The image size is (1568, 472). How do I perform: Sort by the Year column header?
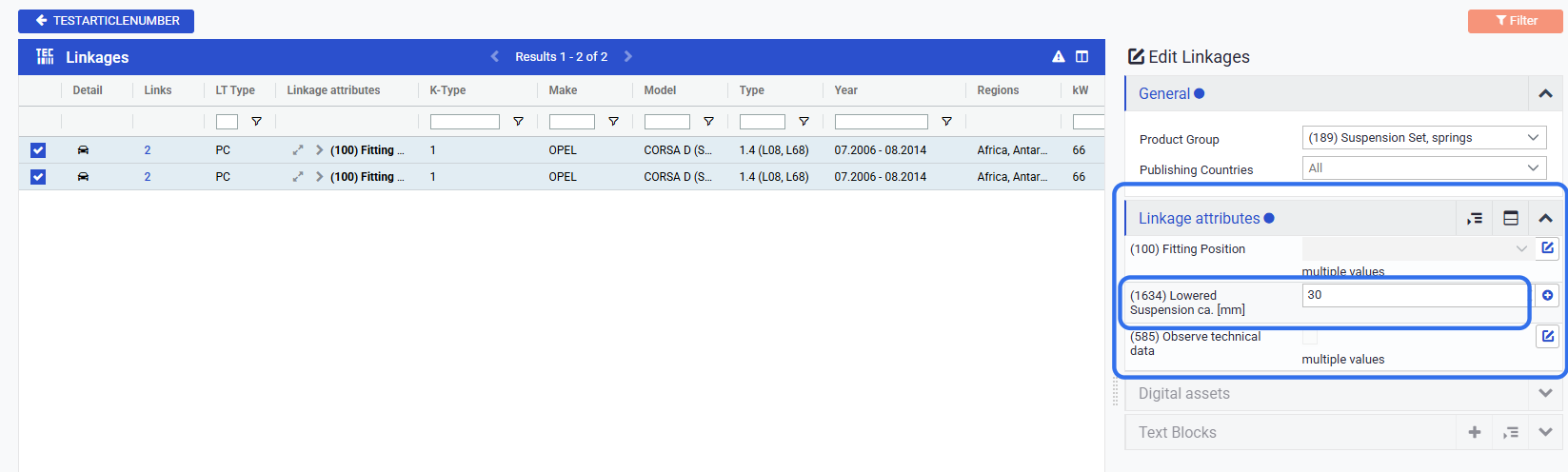pyautogui.click(x=845, y=90)
